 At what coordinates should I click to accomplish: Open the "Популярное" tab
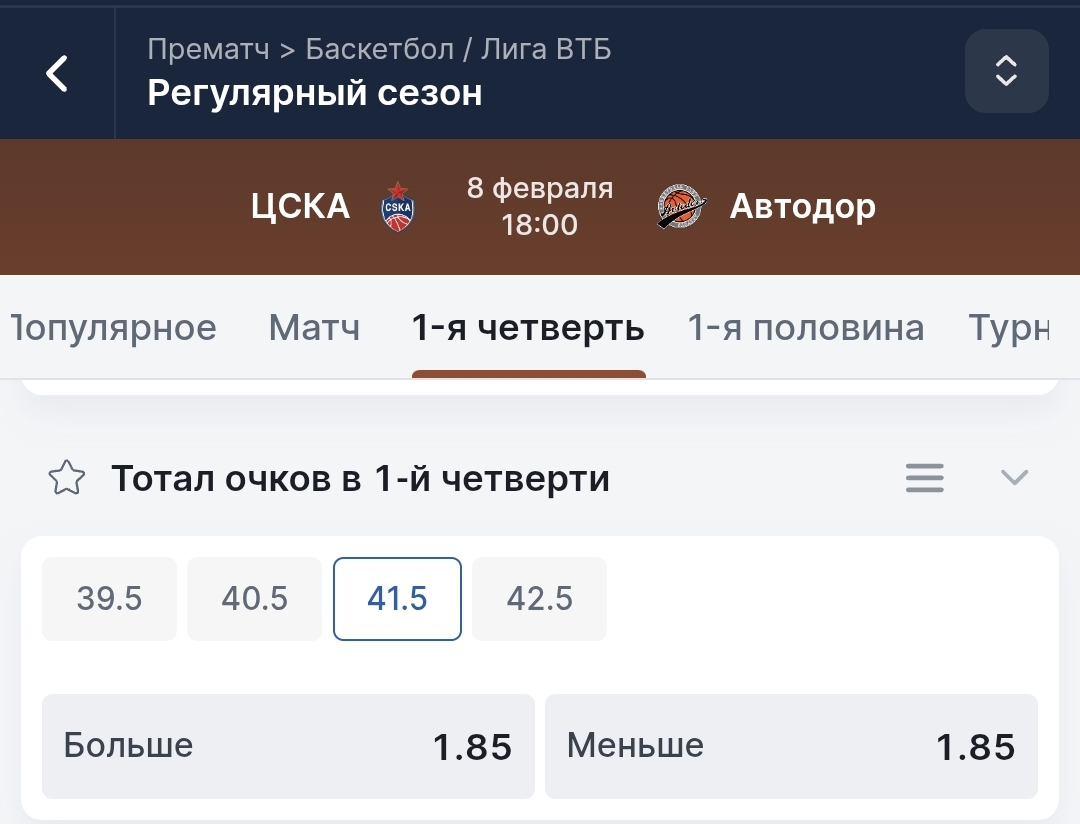112,327
